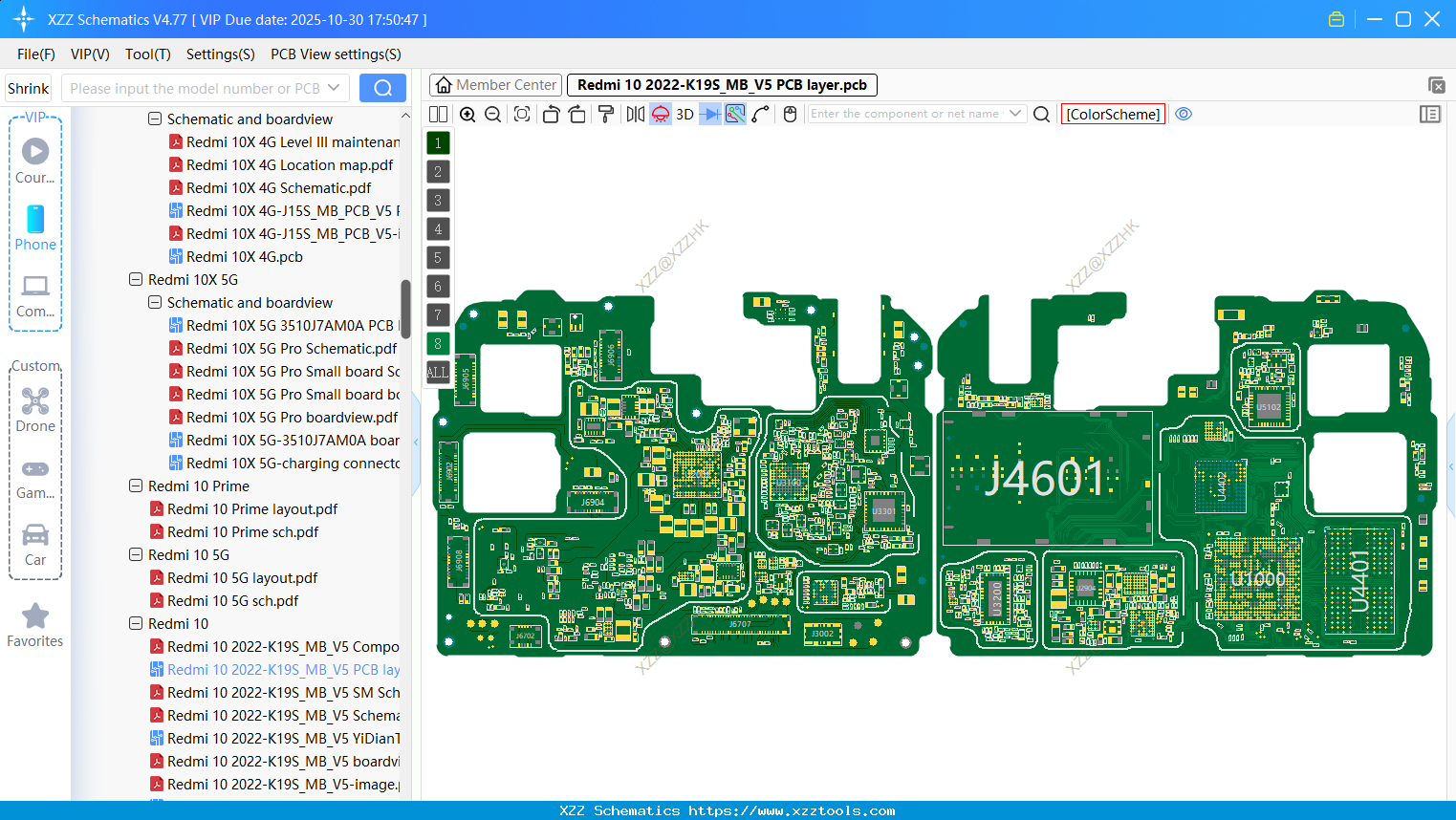Click the file tree scrollbar thumb
The height and width of the screenshot is (820, 1456).
(405, 309)
